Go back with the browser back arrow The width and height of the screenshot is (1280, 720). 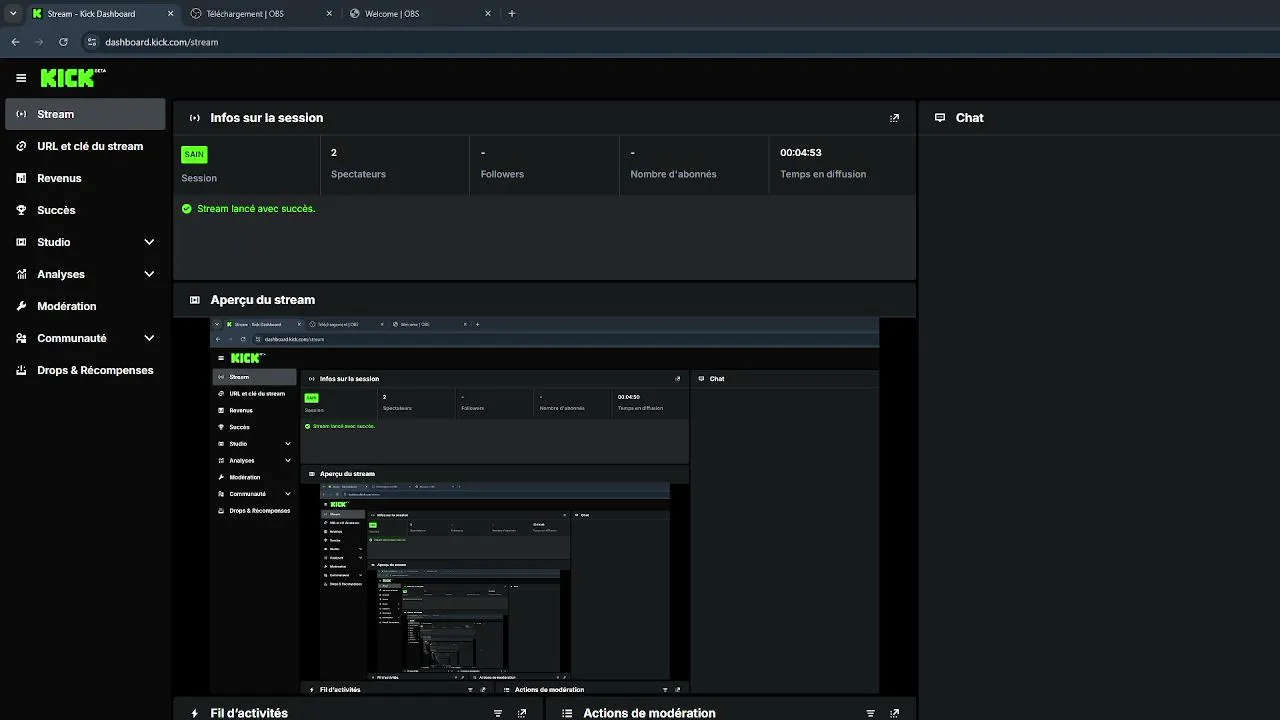click(15, 42)
